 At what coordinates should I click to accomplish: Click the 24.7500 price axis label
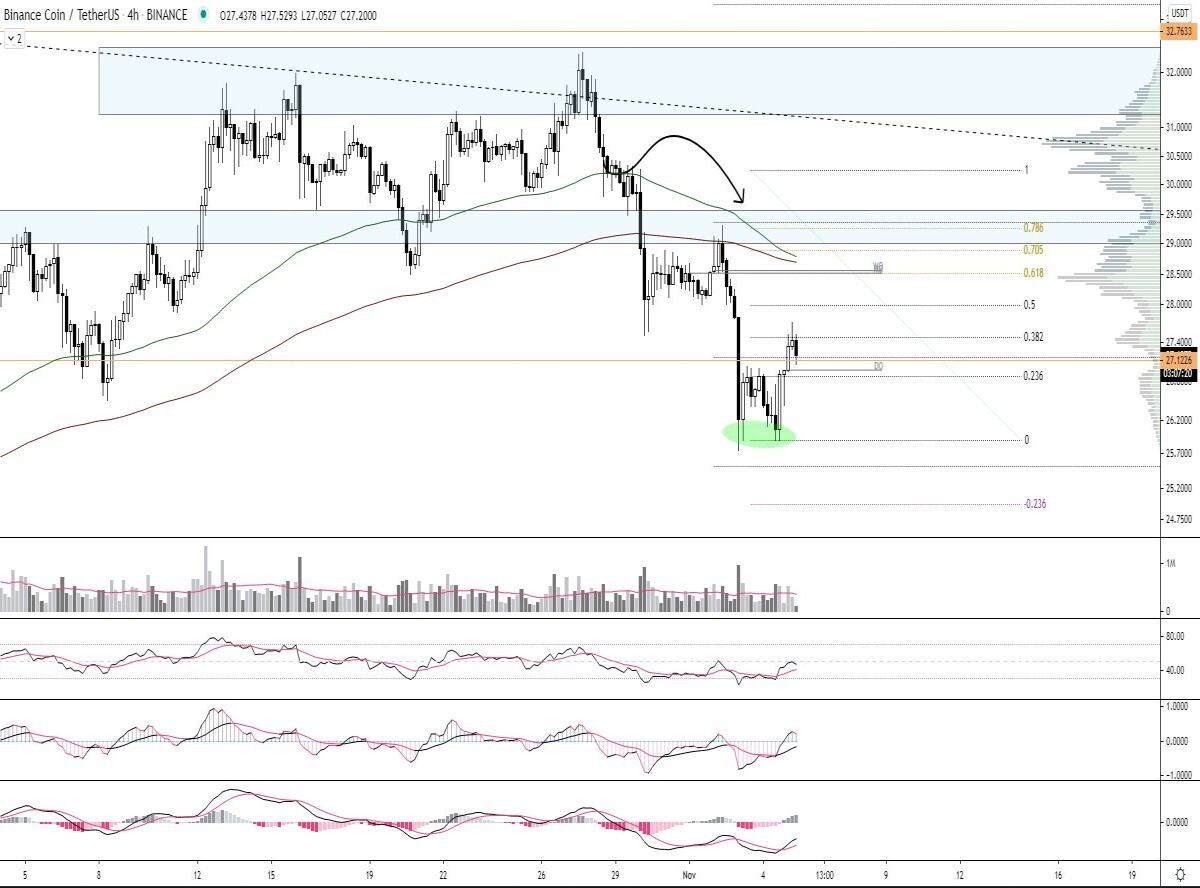pyautogui.click(x=1179, y=519)
